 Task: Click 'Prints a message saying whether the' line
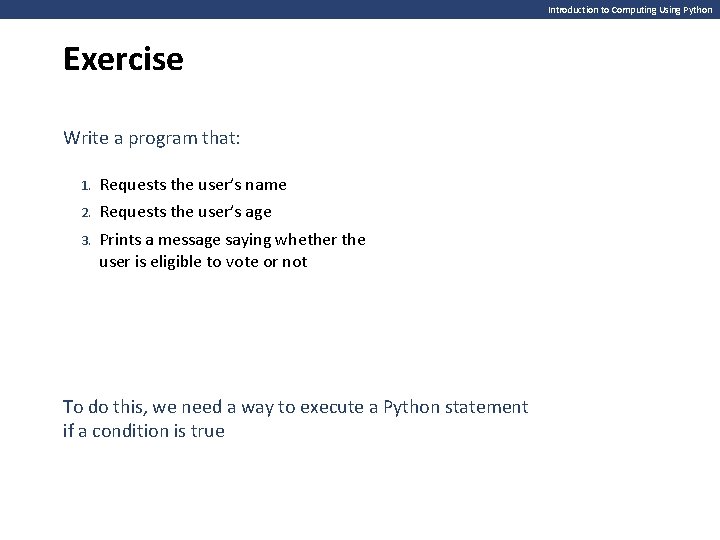point(232,240)
